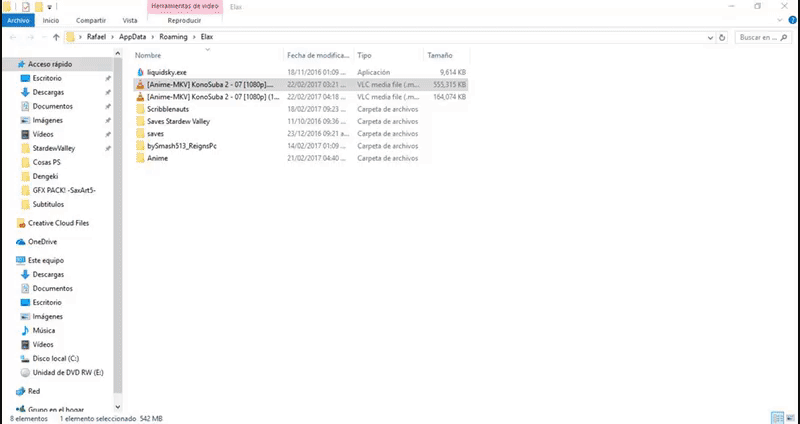Open the Archivo ribbon tab
Viewport: 800px width, 424px height.
pos(18,20)
